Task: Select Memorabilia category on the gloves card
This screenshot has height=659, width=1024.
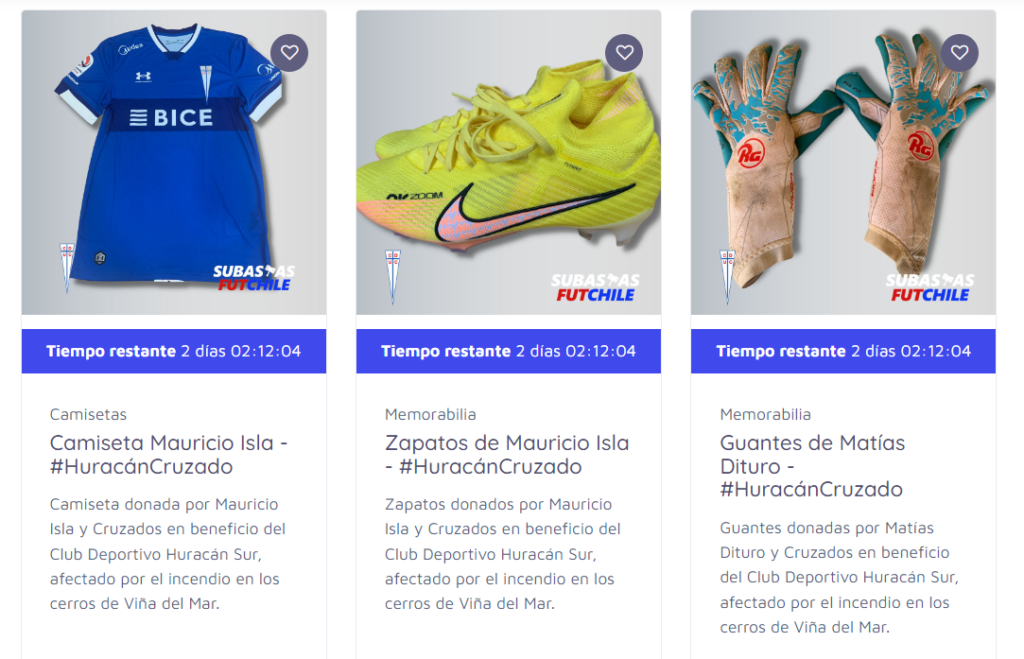Action: pos(765,414)
